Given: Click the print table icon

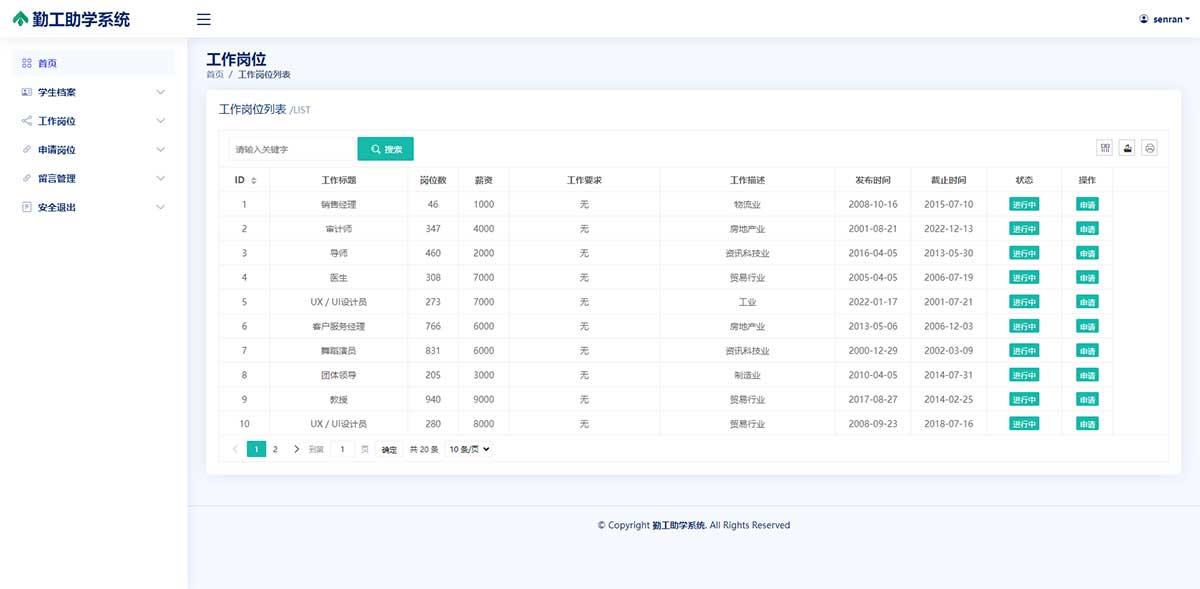Looking at the screenshot, I should pyautogui.click(x=1150, y=148).
